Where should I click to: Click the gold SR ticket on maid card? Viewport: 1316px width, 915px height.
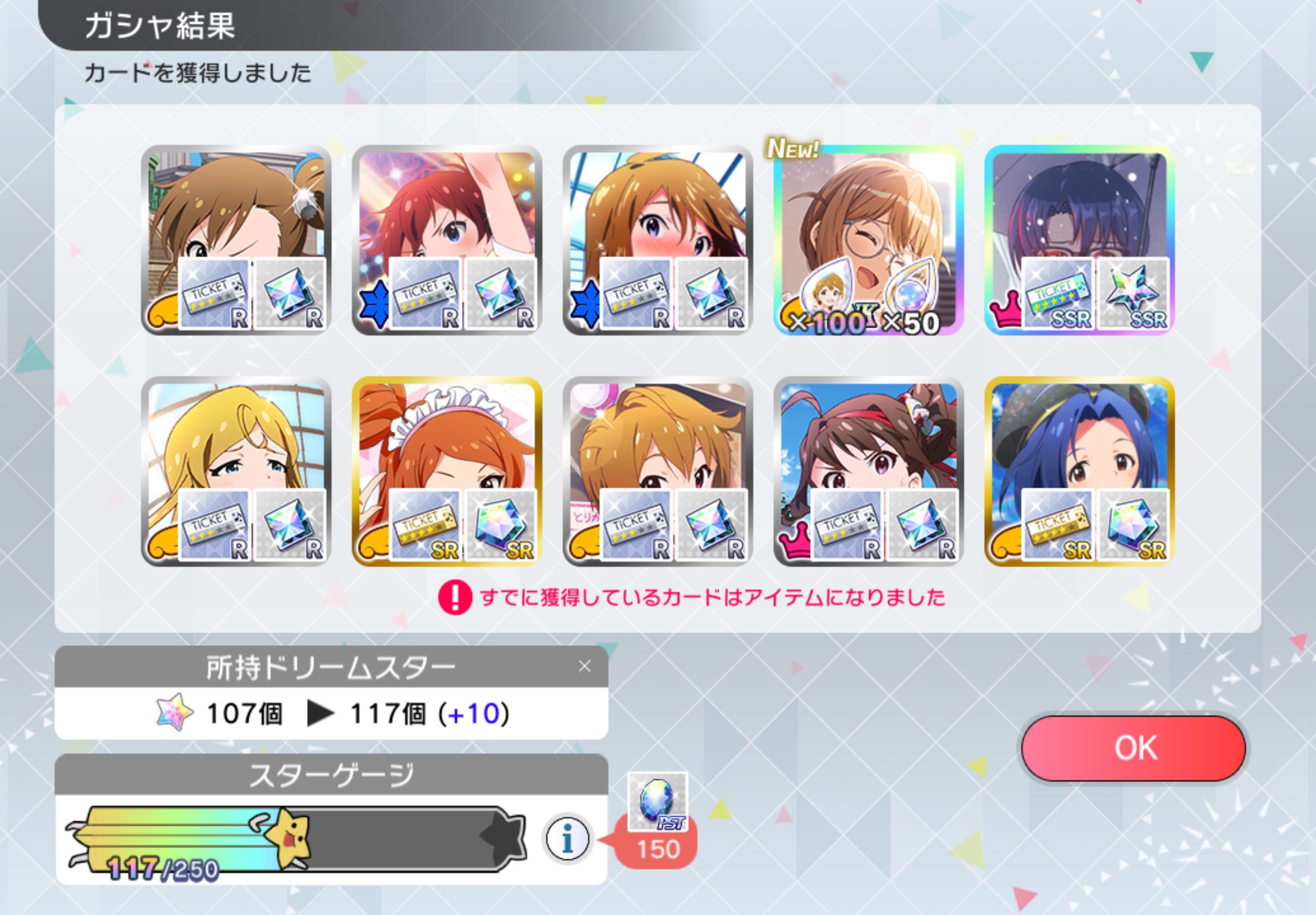pos(425,525)
